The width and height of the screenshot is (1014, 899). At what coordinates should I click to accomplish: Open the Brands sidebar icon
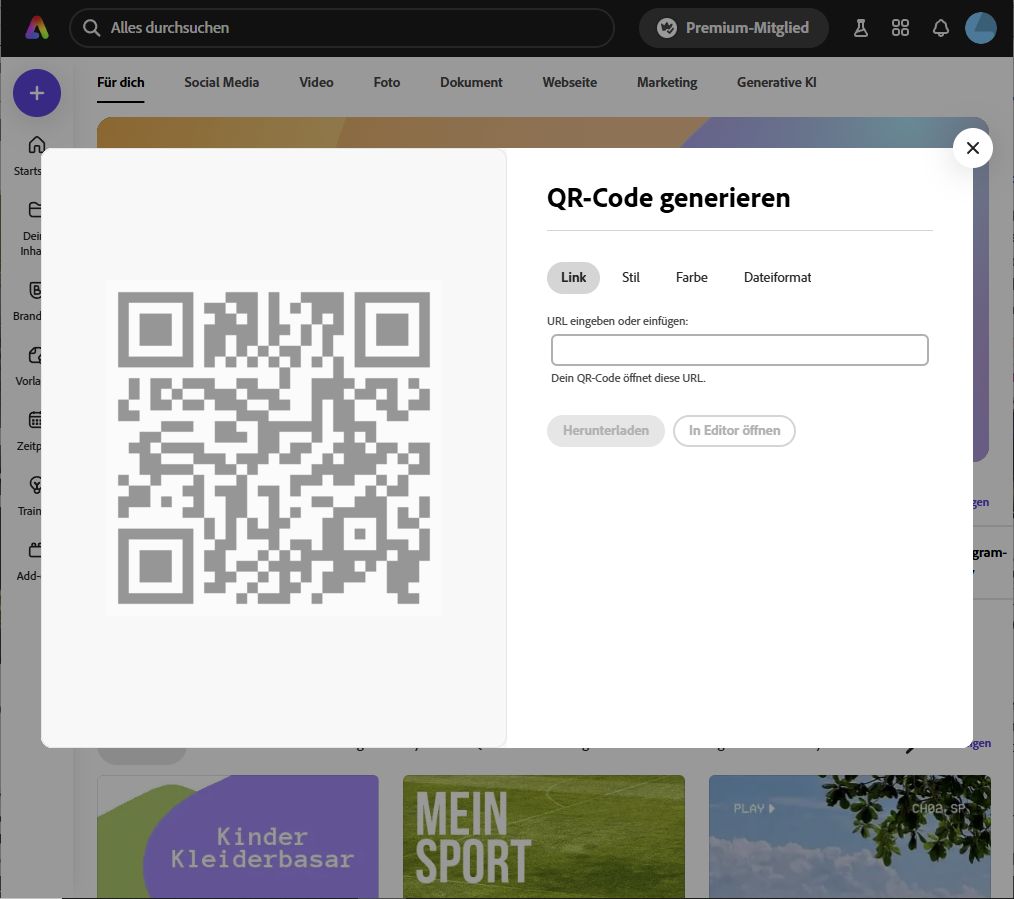tap(35, 290)
